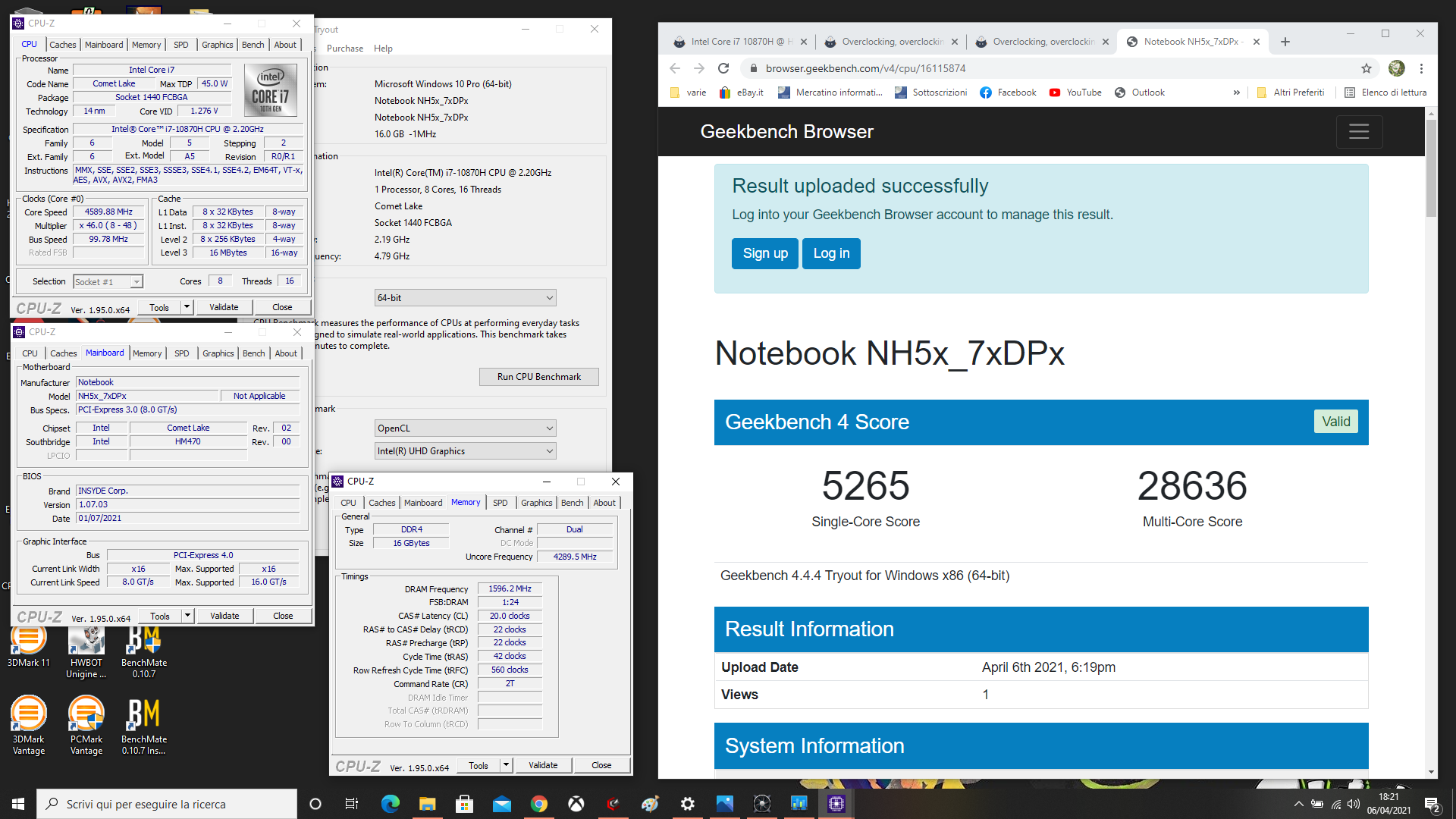Open Intel(R) UHD Graphics device dropdown
The image size is (1456, 819).
(465, 450)
